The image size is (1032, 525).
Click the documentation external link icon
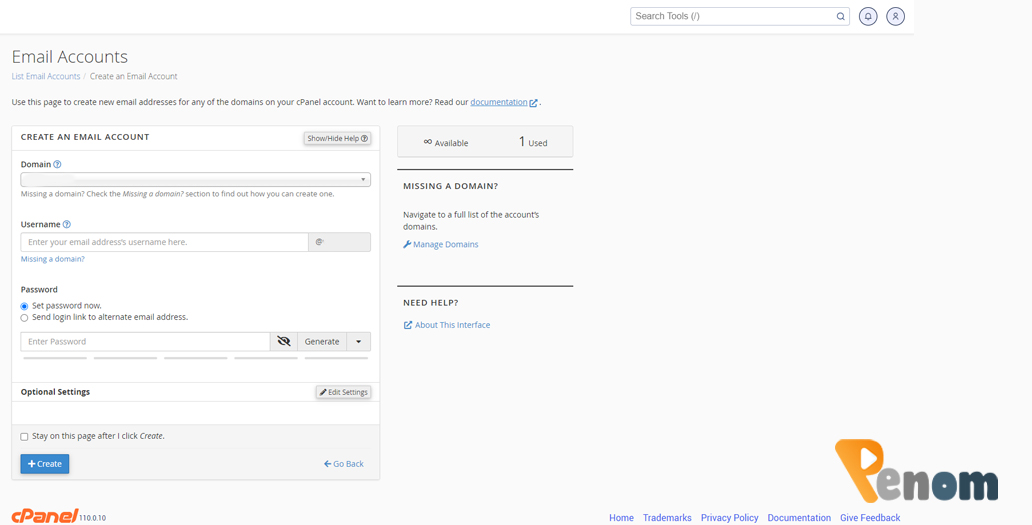point(534,103)
